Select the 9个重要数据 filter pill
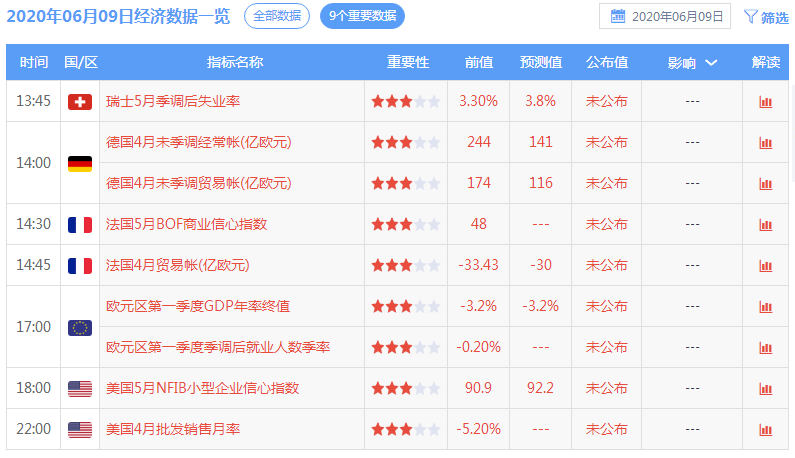 click(x=362, y=16)
